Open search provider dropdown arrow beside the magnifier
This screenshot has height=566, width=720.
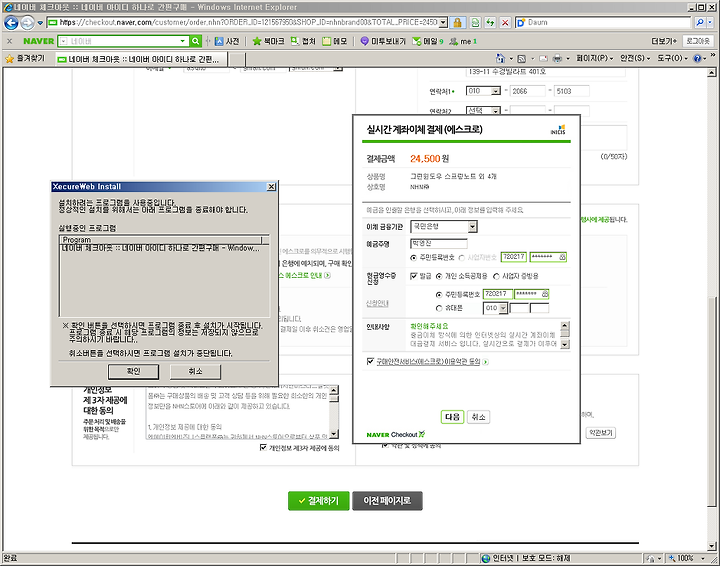pyautogui.click(x=709, y=22)
